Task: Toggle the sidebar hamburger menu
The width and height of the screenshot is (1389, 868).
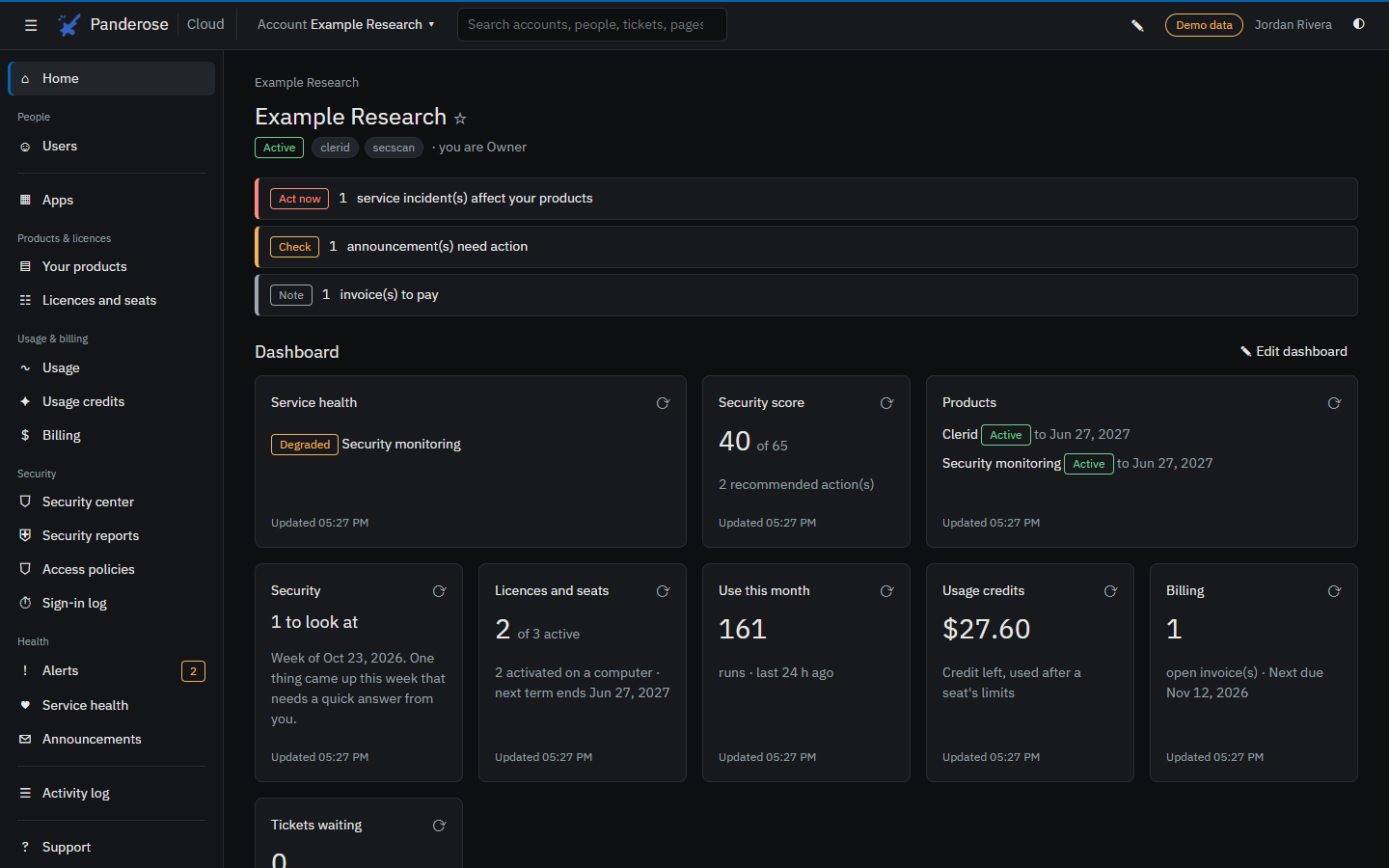Action: point(31,25)
